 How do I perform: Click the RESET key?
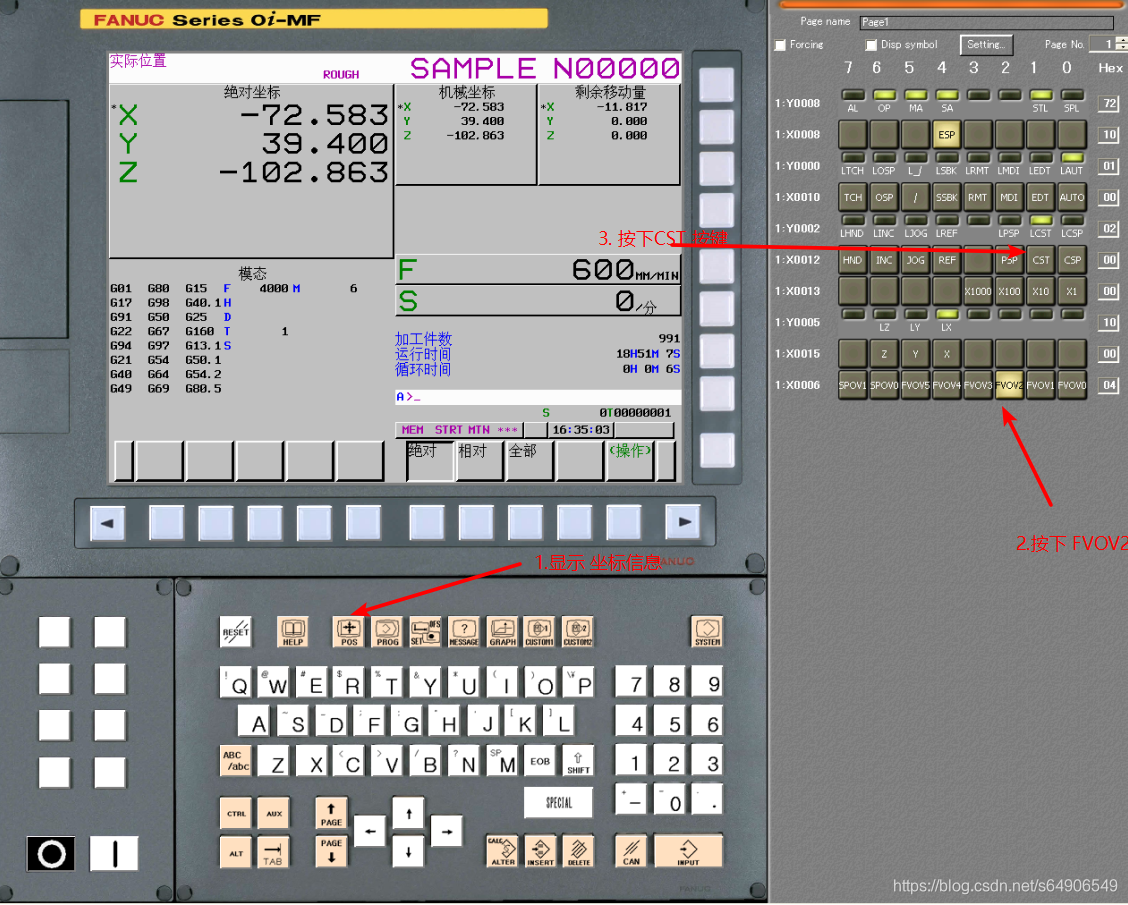click(x=235, y=631)
